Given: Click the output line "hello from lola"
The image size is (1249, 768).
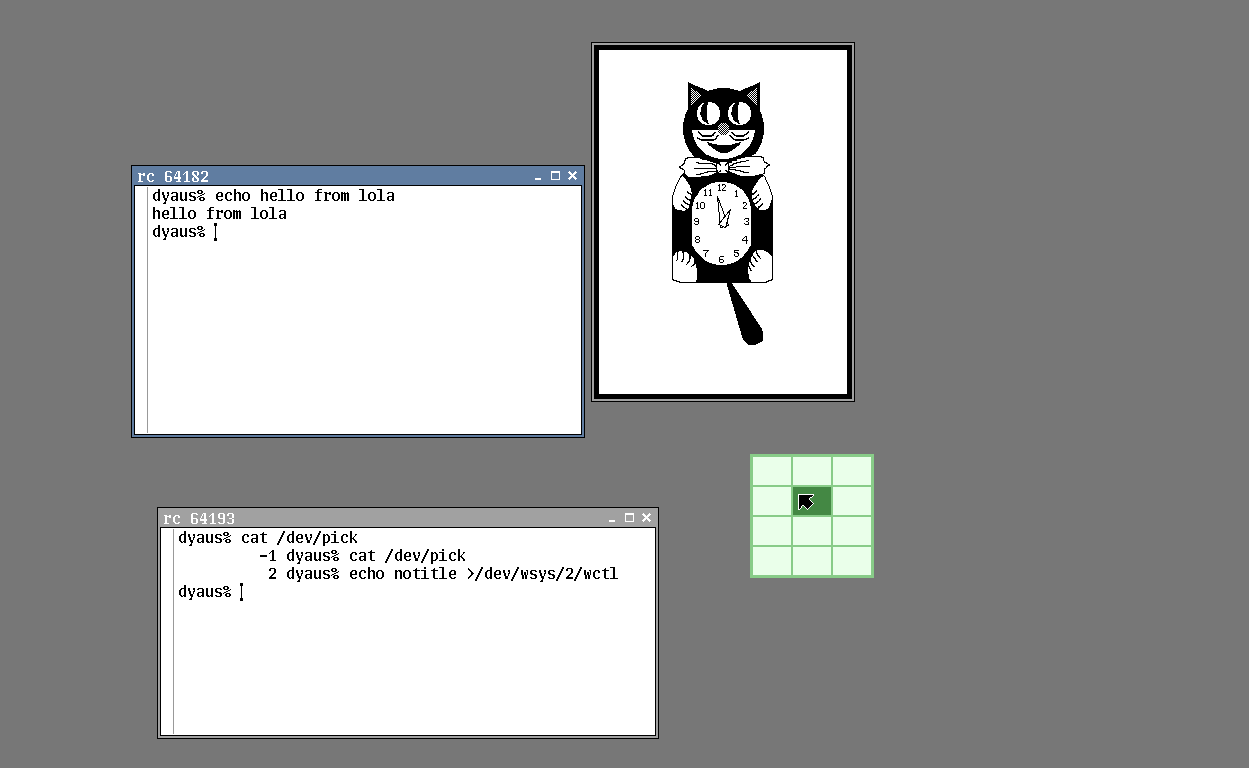Looking at the screenshot, I should [x=219, y=214].
